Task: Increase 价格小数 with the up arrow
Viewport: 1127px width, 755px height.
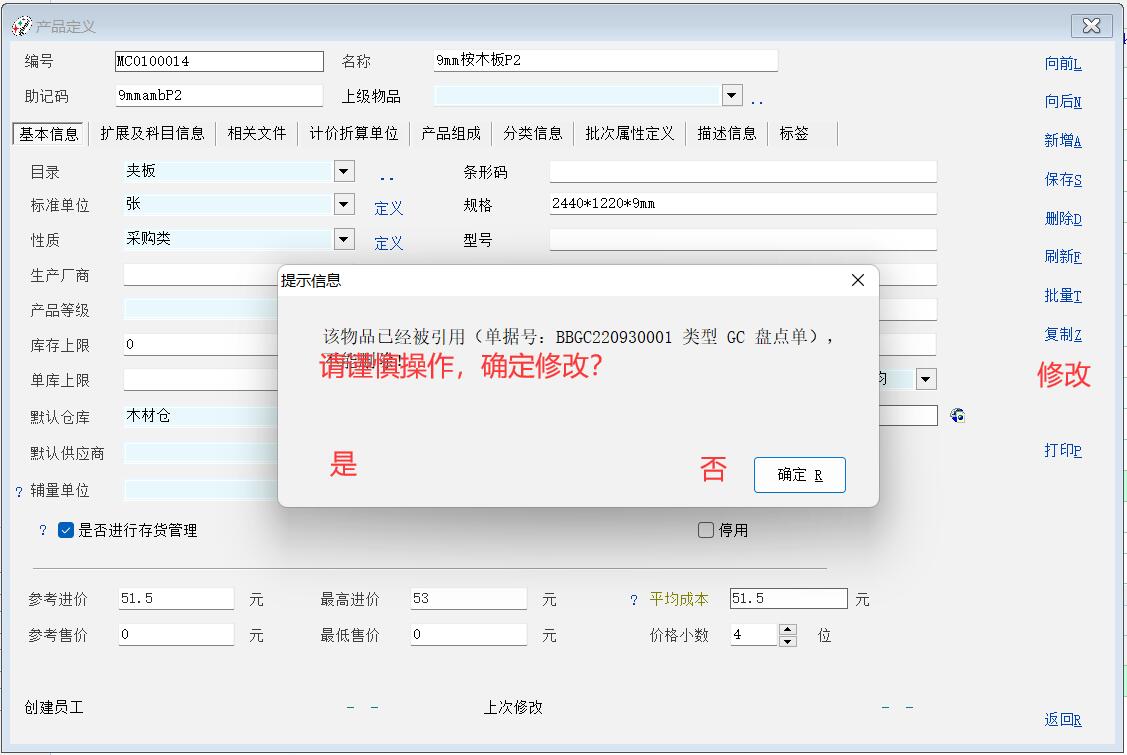Action: [x=788, y=629]
